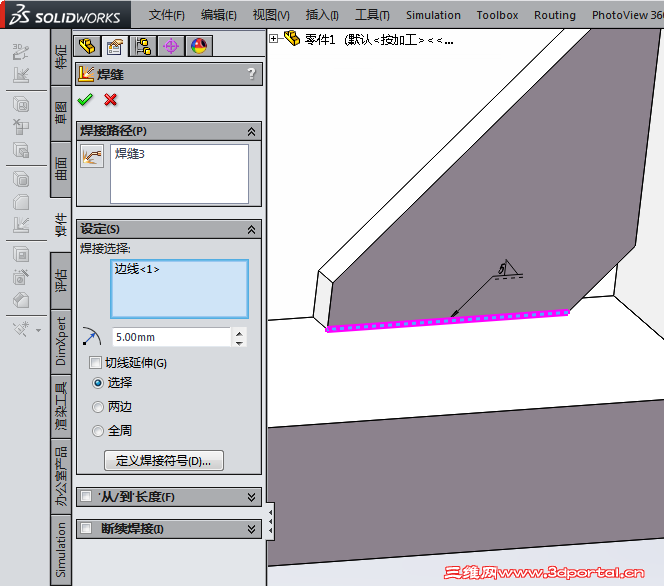Expand the 断续焊接(I) section chevron
The image size is (664, 586).
[252, 528]
